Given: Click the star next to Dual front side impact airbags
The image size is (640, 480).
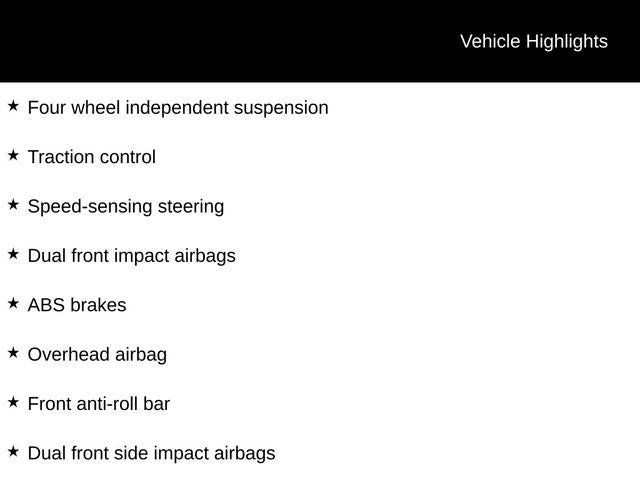Looking at the screenshot, I should click(13, 452).
